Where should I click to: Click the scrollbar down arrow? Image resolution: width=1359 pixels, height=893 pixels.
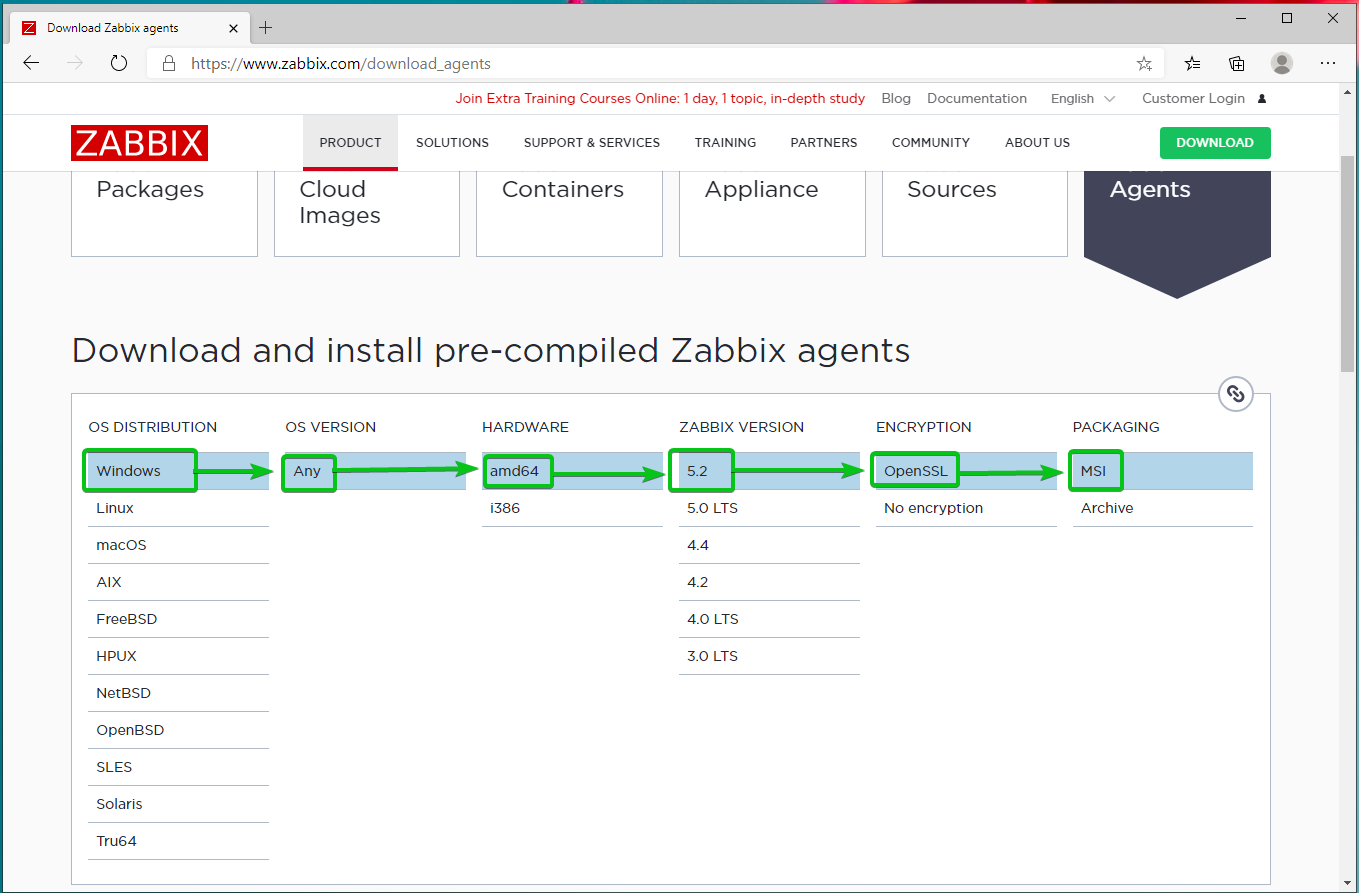tap(1348, 882)
